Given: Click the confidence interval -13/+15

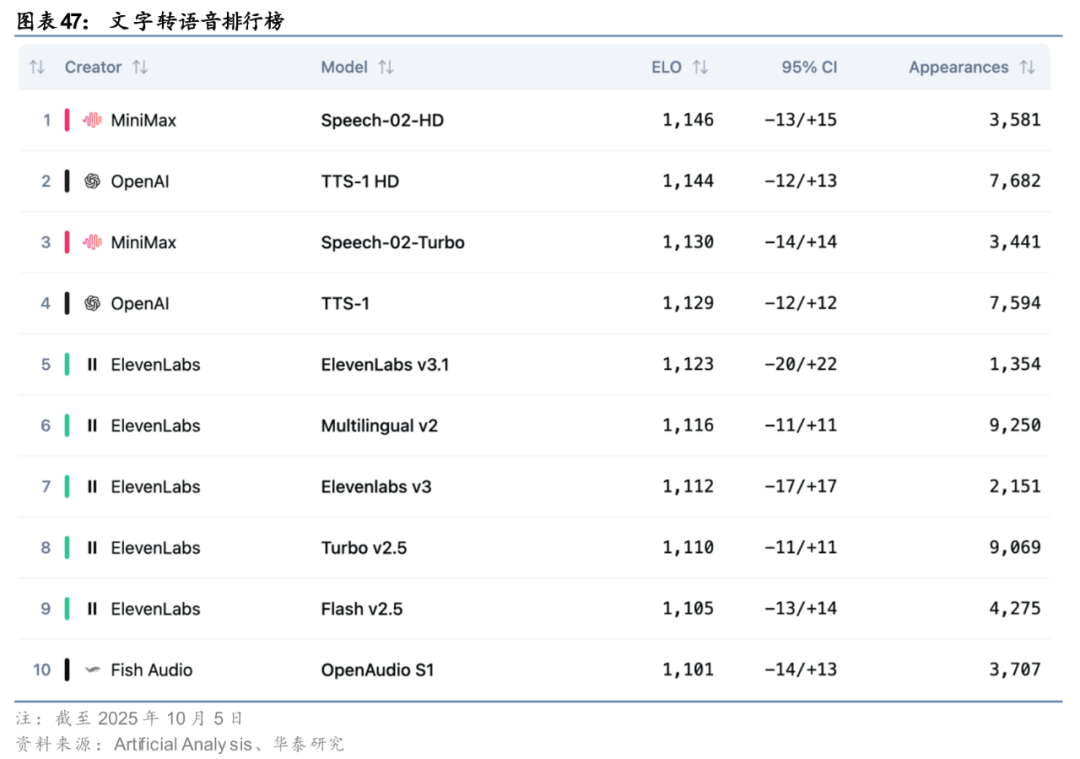Looking at the screenshot, I should click(x=800, y=120).
